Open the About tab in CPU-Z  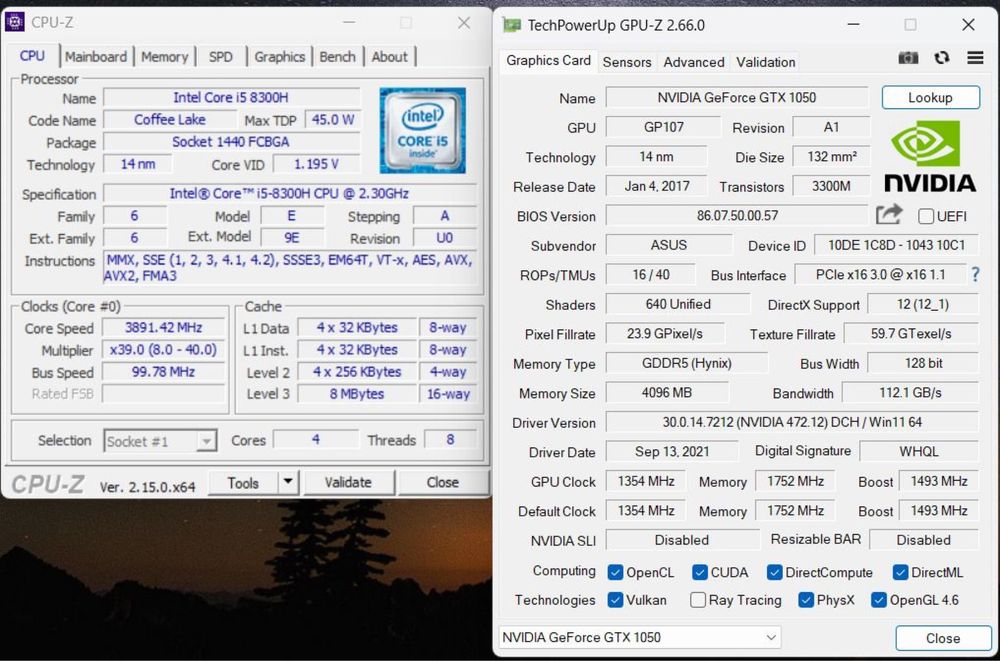tap(389, 57)
